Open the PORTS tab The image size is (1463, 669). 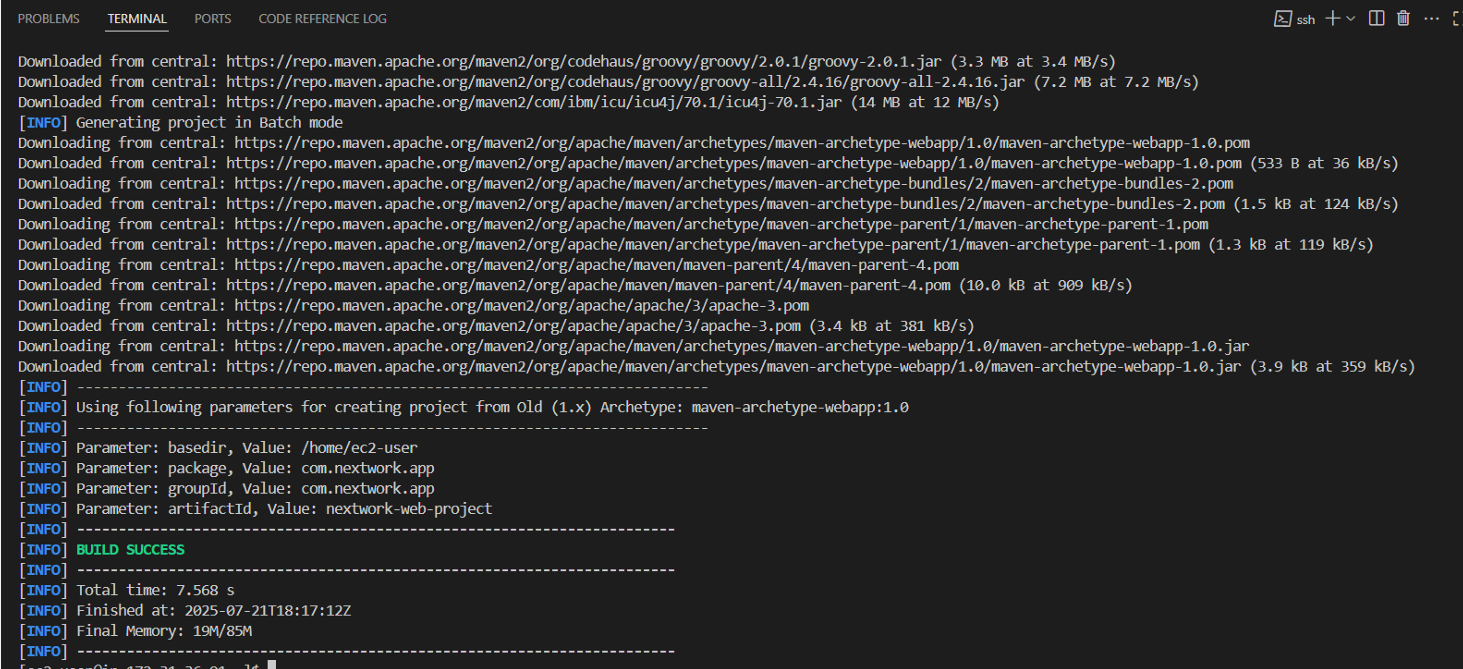tap(212, 19)
